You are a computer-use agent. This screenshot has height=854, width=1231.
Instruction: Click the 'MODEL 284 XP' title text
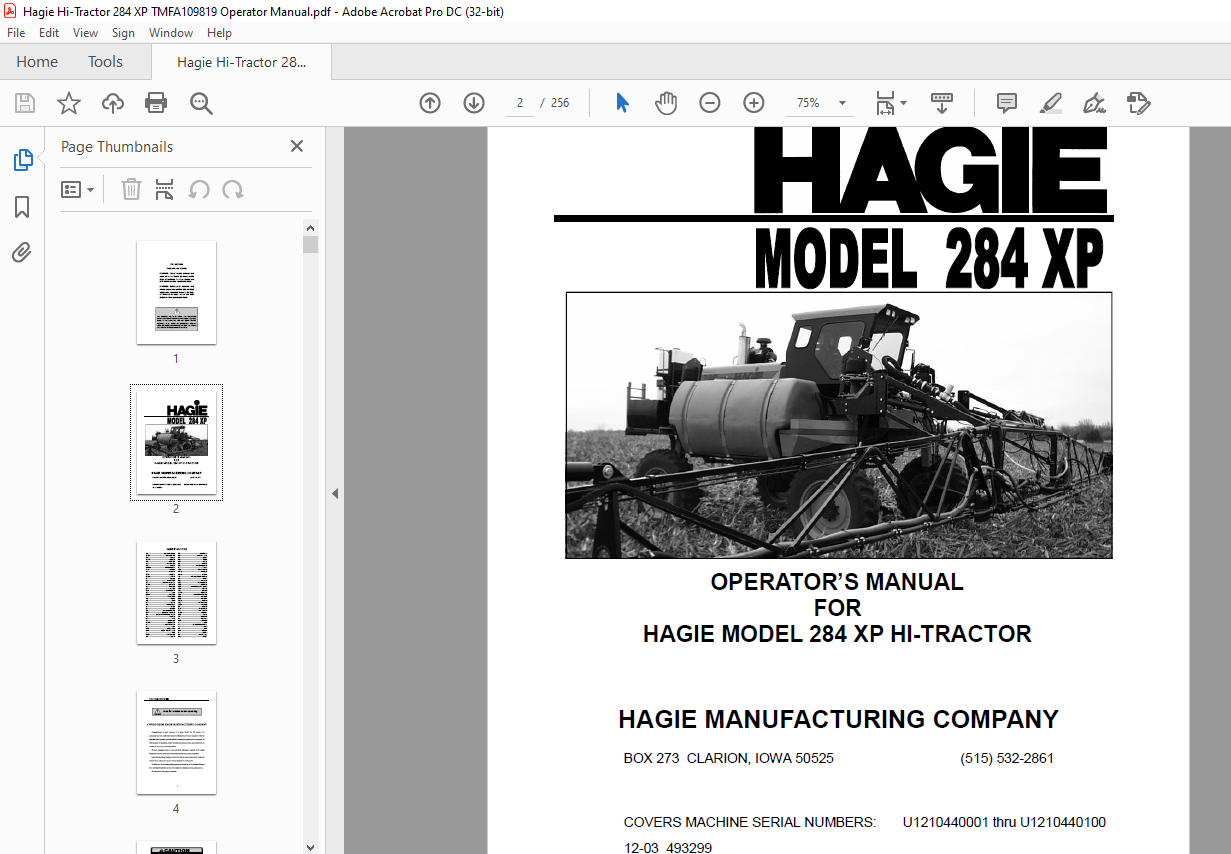click(929, 259)
